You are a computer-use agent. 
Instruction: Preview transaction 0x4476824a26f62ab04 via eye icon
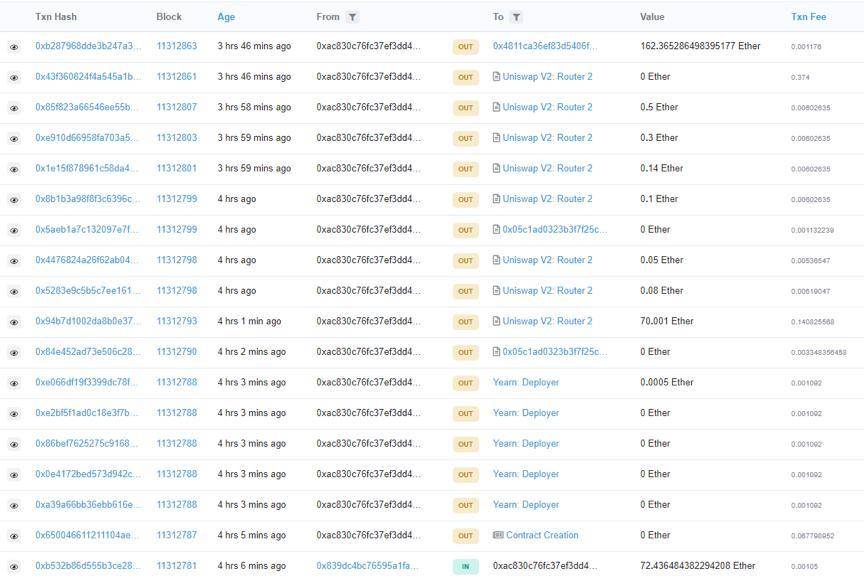[x=14, y=261]
